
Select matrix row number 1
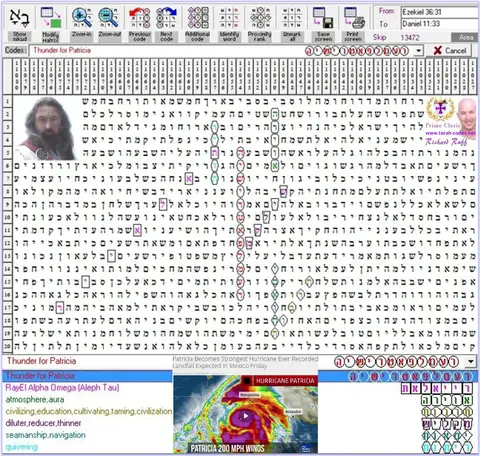8,101
